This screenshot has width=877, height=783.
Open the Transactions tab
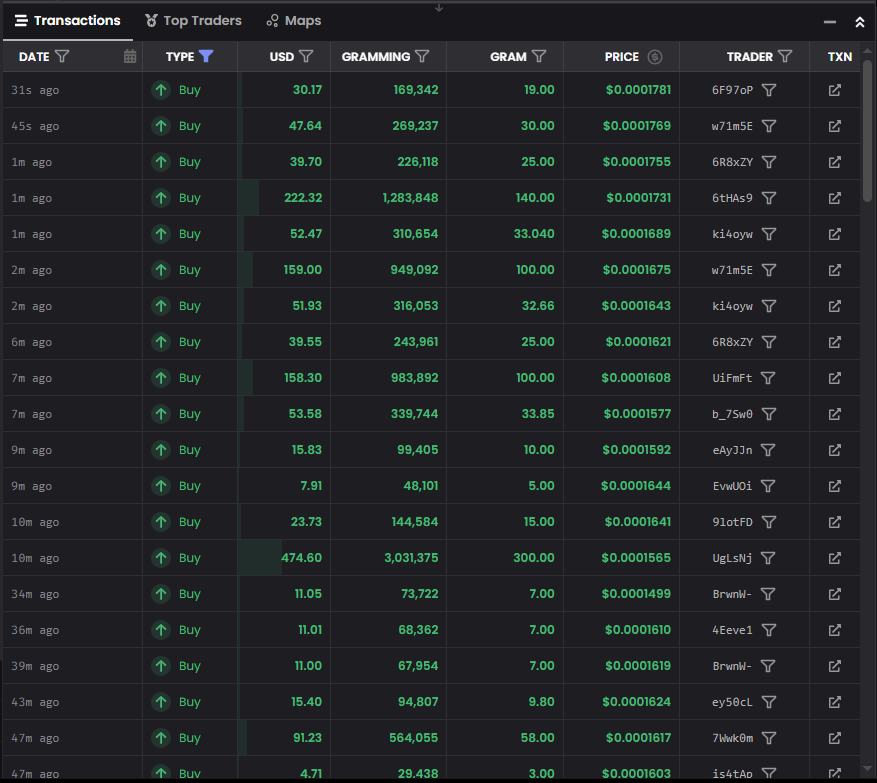(68, 21)
